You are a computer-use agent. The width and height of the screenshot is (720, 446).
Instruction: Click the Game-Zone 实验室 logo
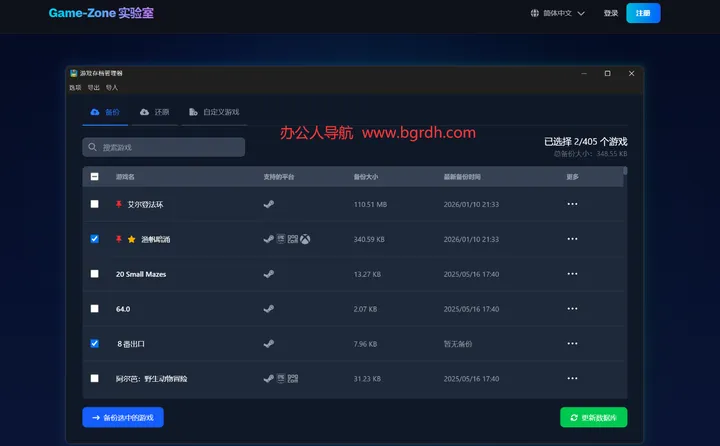(x=101, y=13)
